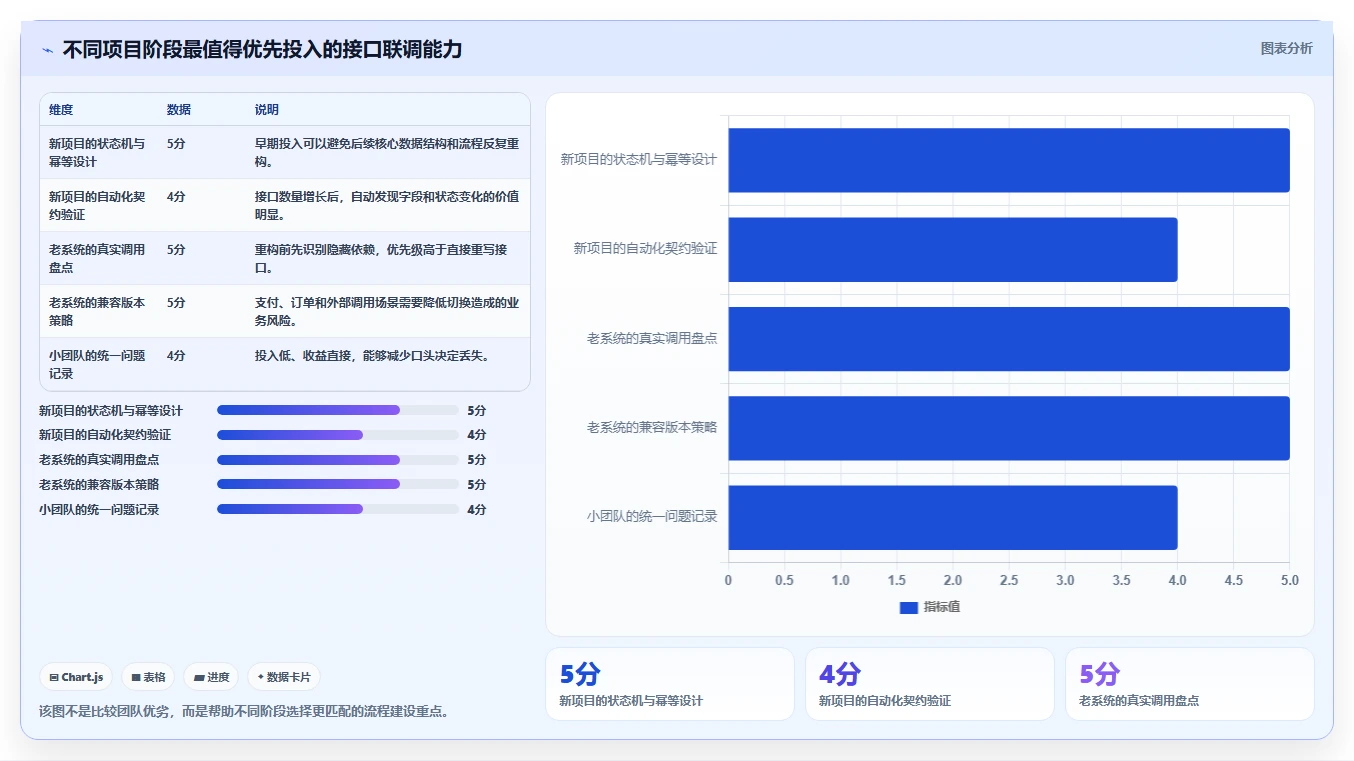Click the 新项目的自动化契约验证 progress bar
This screenshot has height=761, width=1354.
pos(338,435)
